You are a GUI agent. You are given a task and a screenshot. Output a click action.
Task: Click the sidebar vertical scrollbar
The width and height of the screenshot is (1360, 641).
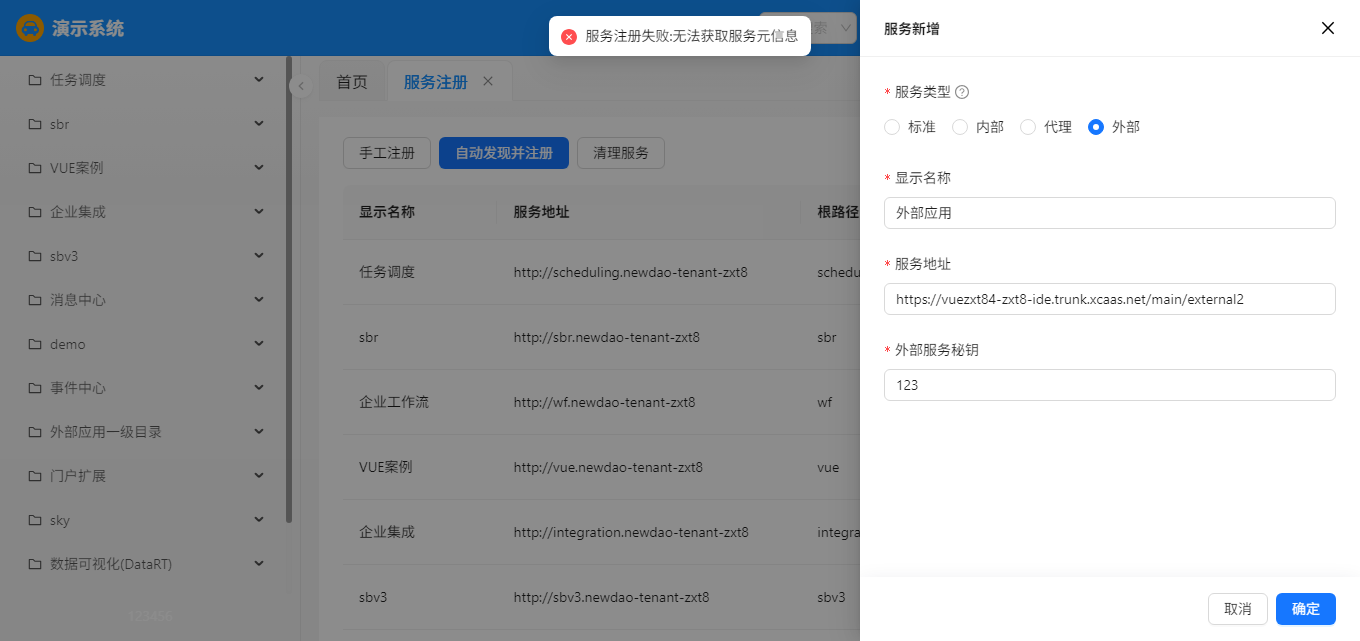289,300
